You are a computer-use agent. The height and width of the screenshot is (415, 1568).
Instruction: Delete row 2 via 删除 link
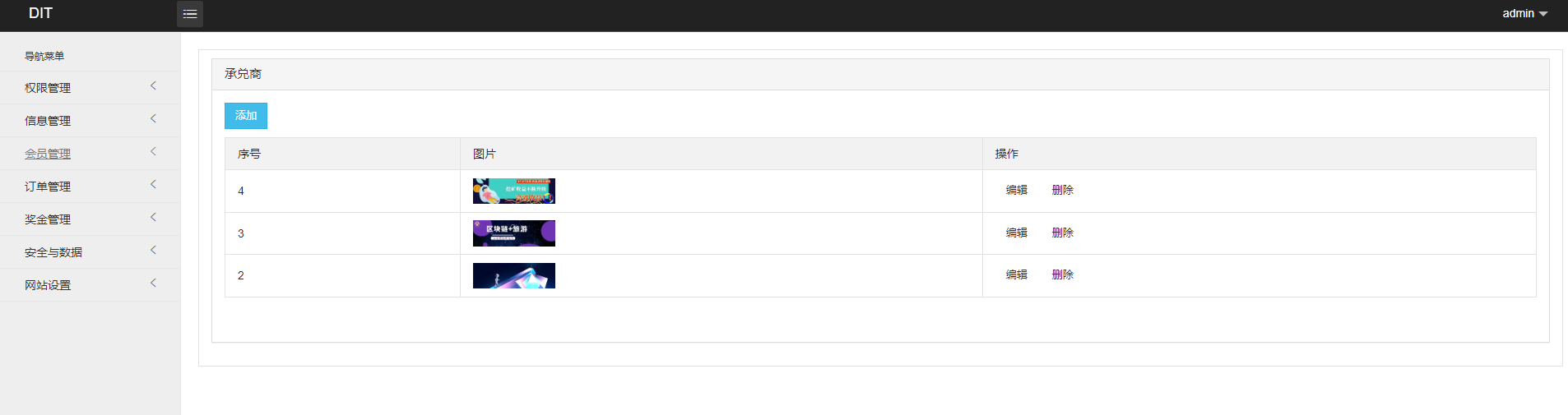tap(1063, 274)
